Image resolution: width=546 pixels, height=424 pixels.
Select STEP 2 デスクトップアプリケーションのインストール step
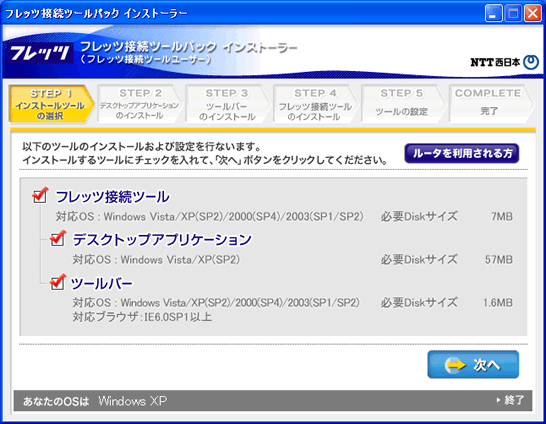(139, 104)
